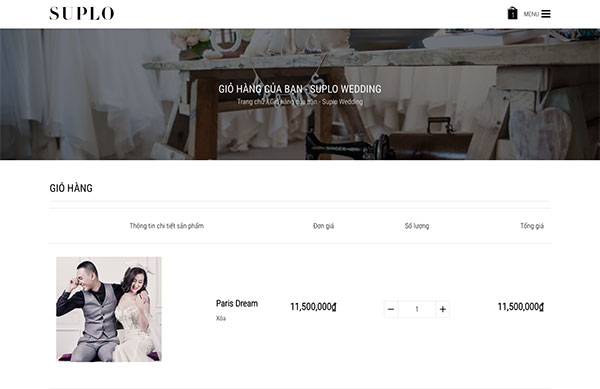Open the hamburger menu icon
Screen dimensions: 600x389
tap(546, 14)
